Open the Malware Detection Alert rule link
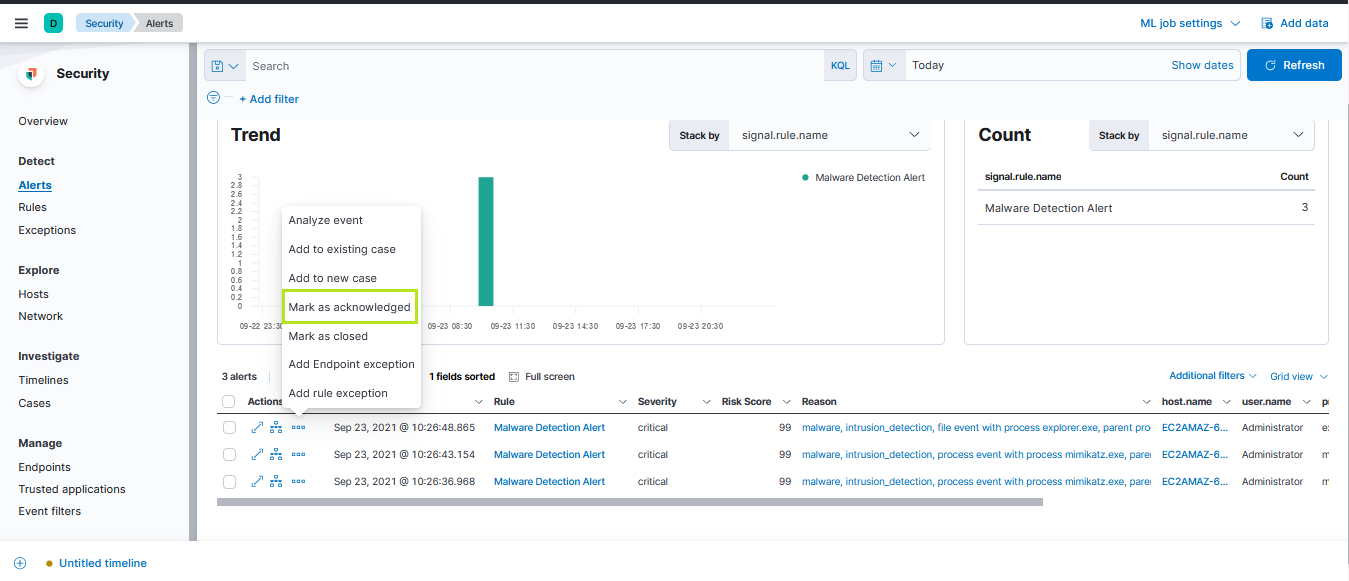The width and height of the screenshot is (1349, 581). click(x=549, y=427)
